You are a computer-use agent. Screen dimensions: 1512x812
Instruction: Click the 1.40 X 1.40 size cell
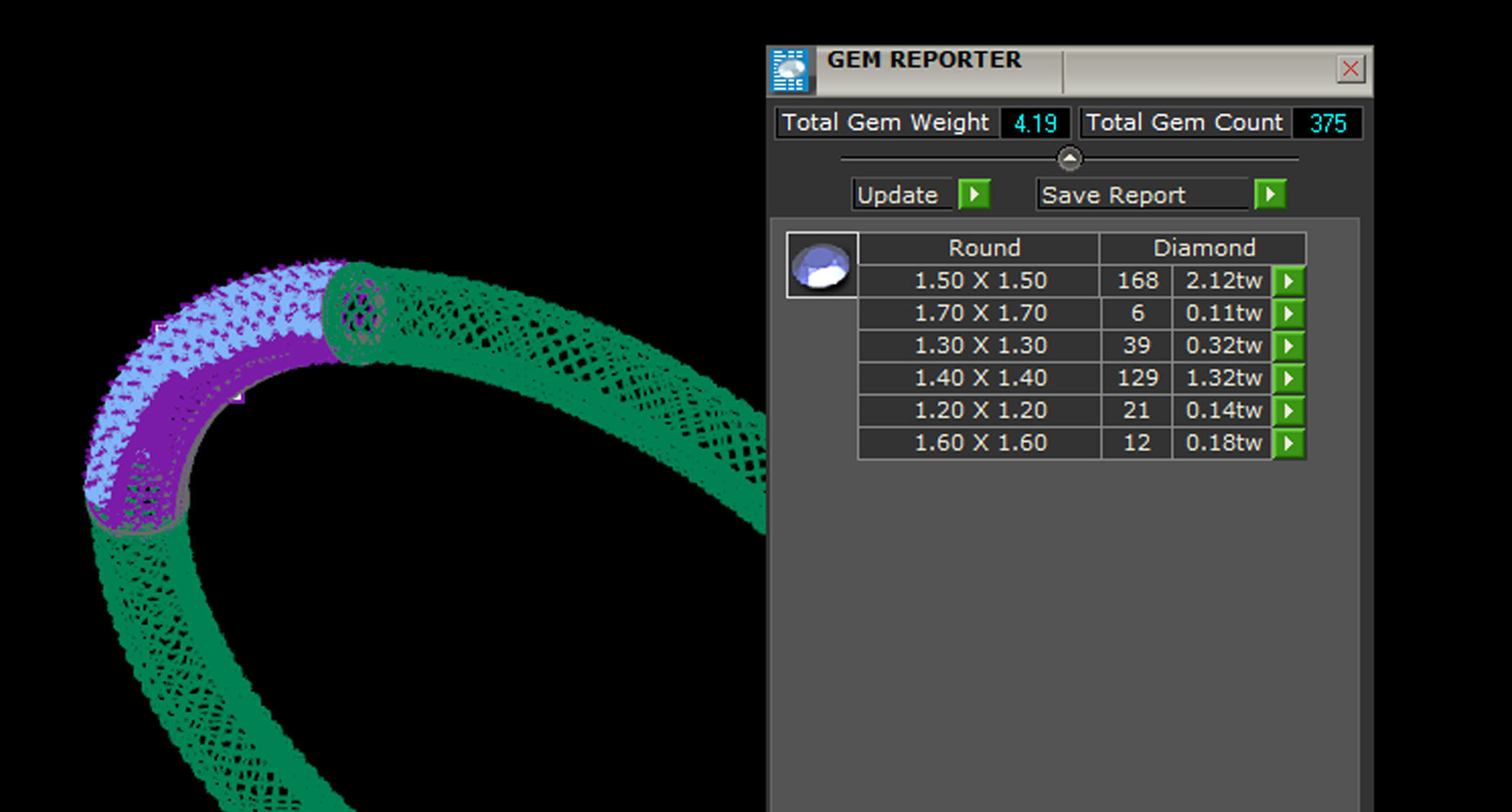979,378
